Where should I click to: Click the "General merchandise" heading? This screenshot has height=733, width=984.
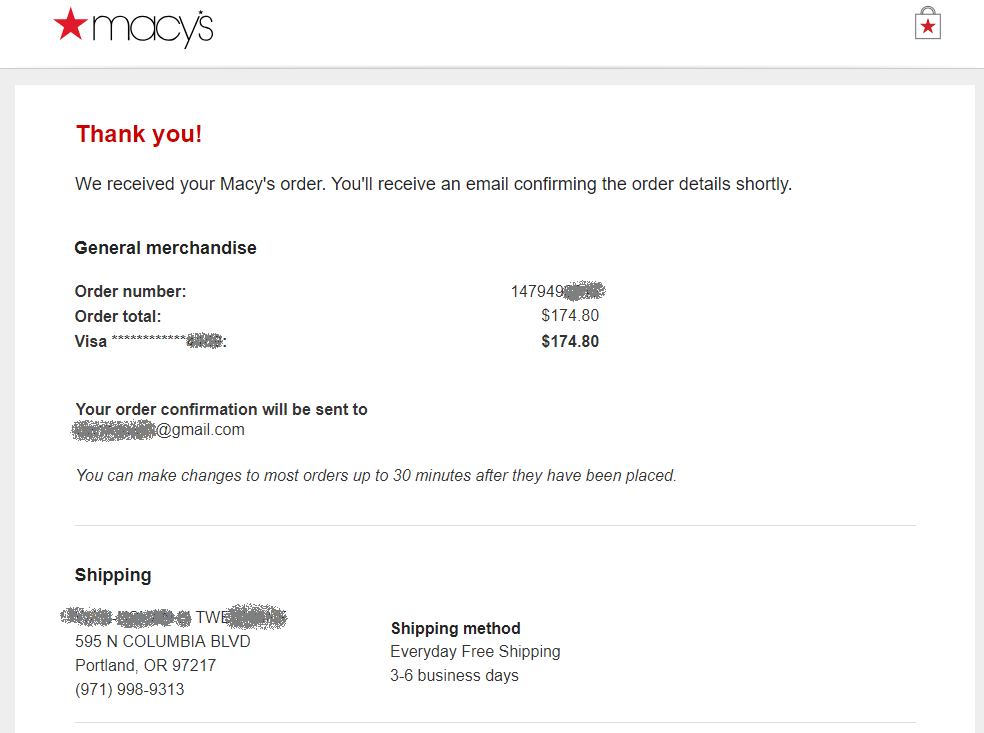coord(165,248)
